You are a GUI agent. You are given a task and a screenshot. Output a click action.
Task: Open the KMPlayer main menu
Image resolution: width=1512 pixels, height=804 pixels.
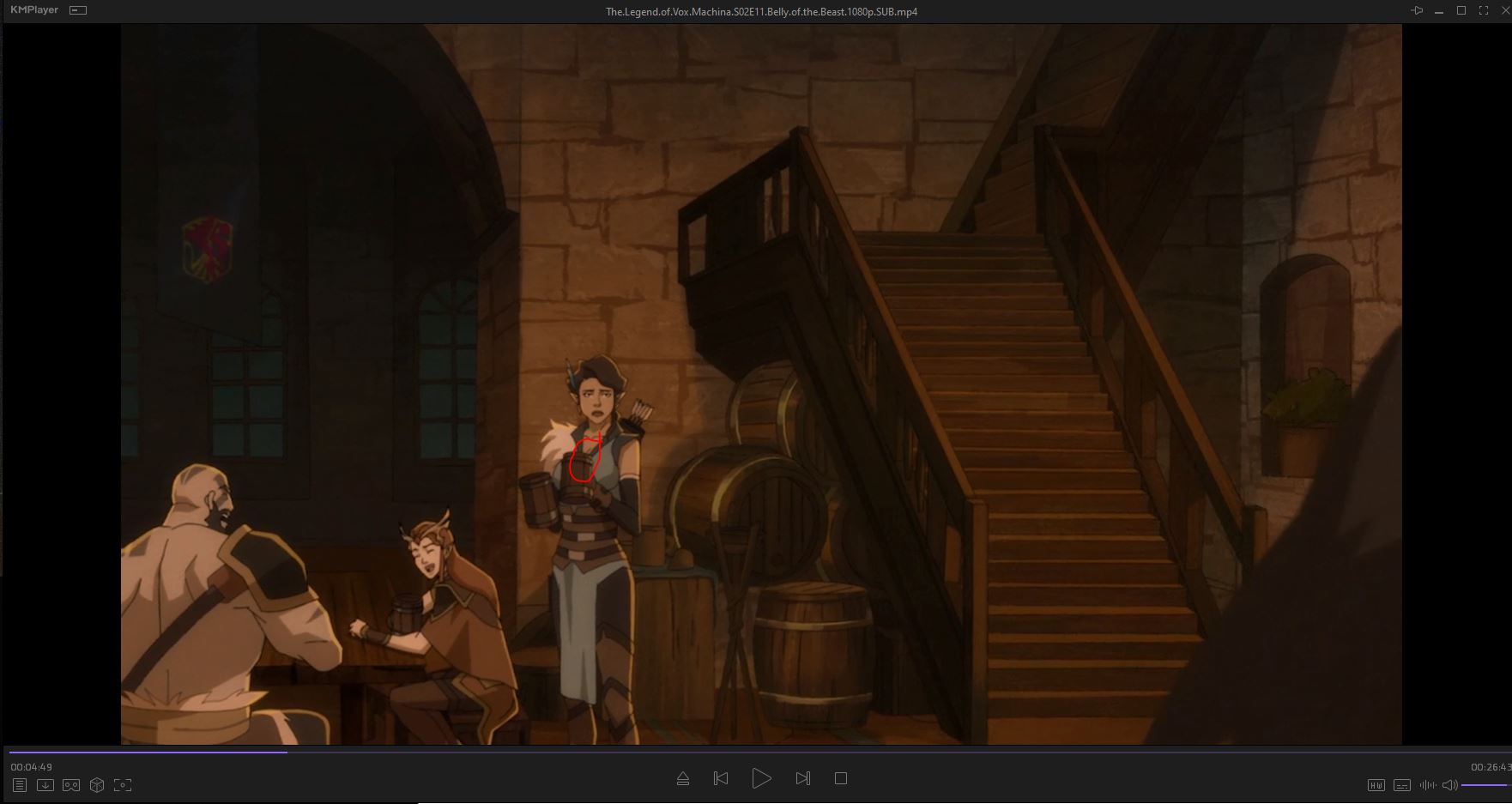click(x=34, y=10)
